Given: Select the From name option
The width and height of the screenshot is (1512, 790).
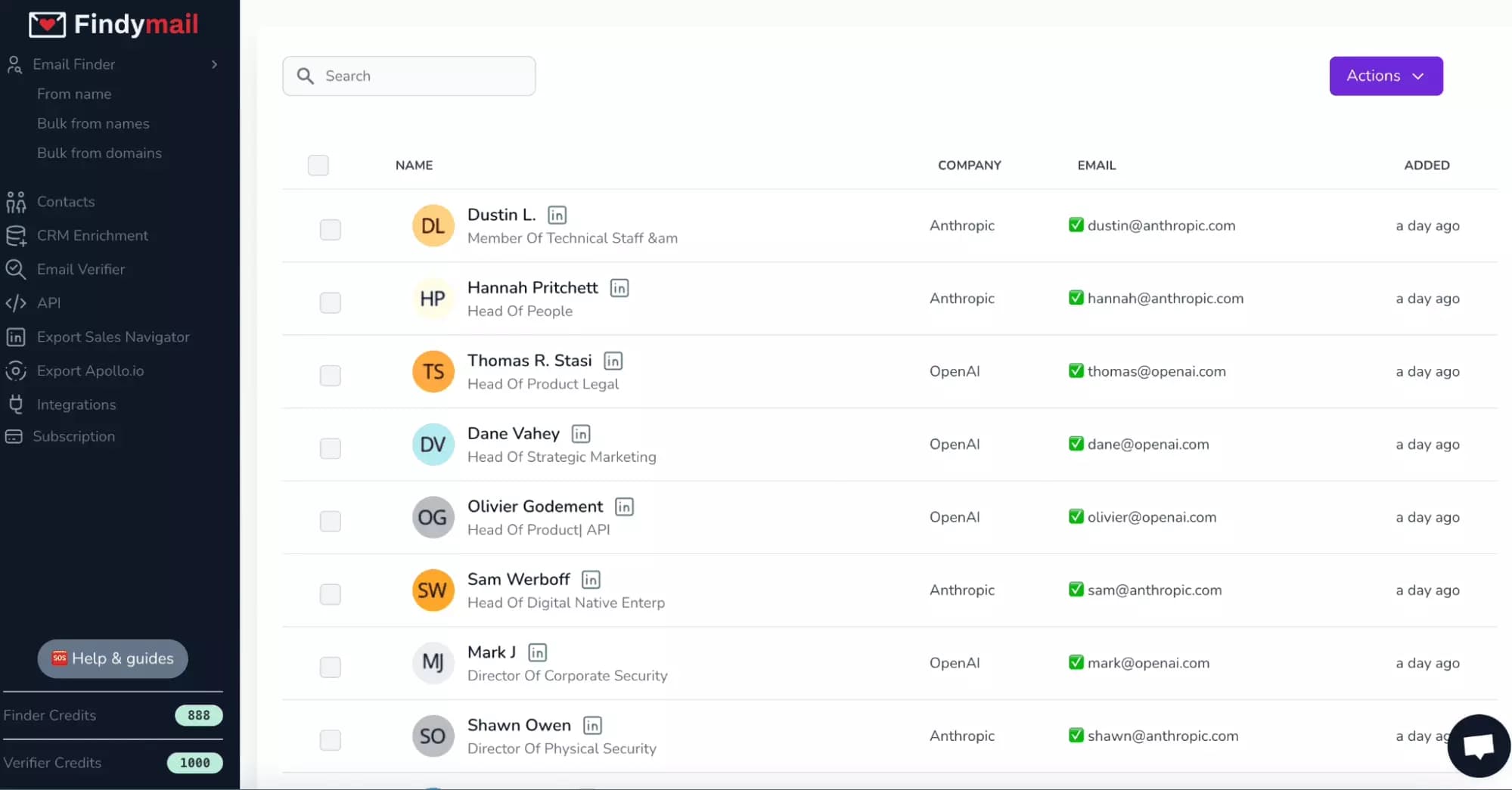Looking at the screenshot, I should coord(74,94).
